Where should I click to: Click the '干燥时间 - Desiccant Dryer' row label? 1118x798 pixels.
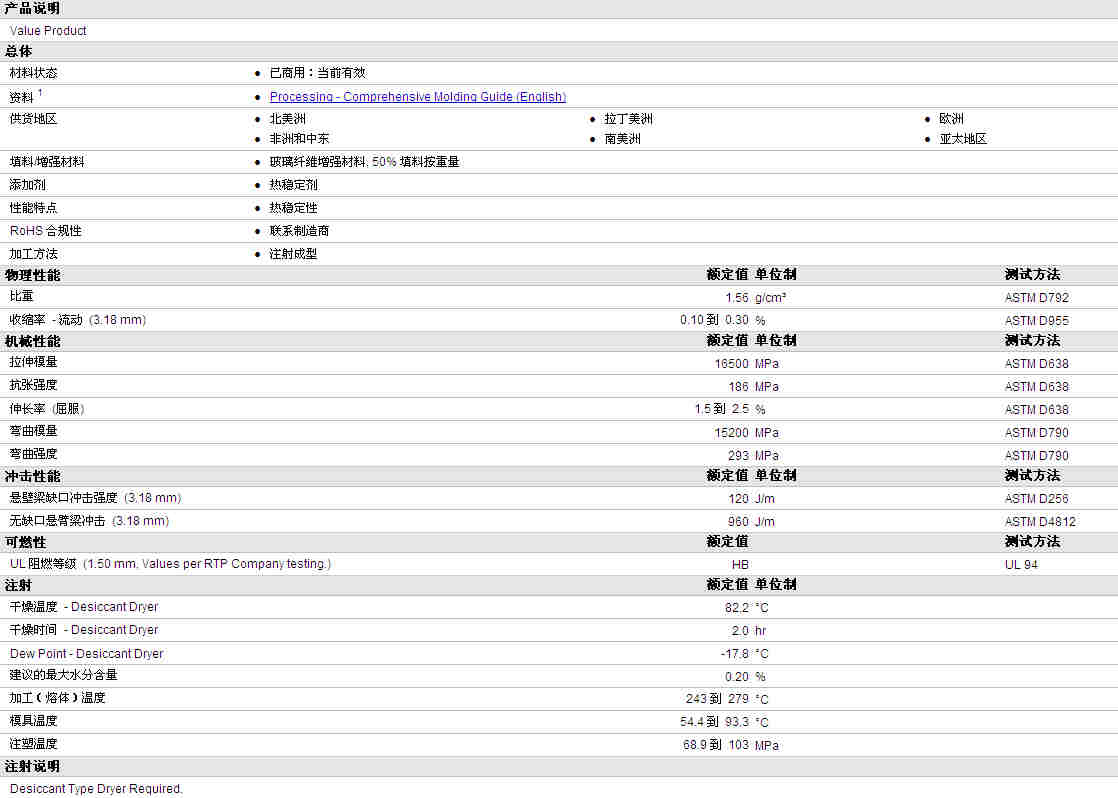click(x=83, y=630)
